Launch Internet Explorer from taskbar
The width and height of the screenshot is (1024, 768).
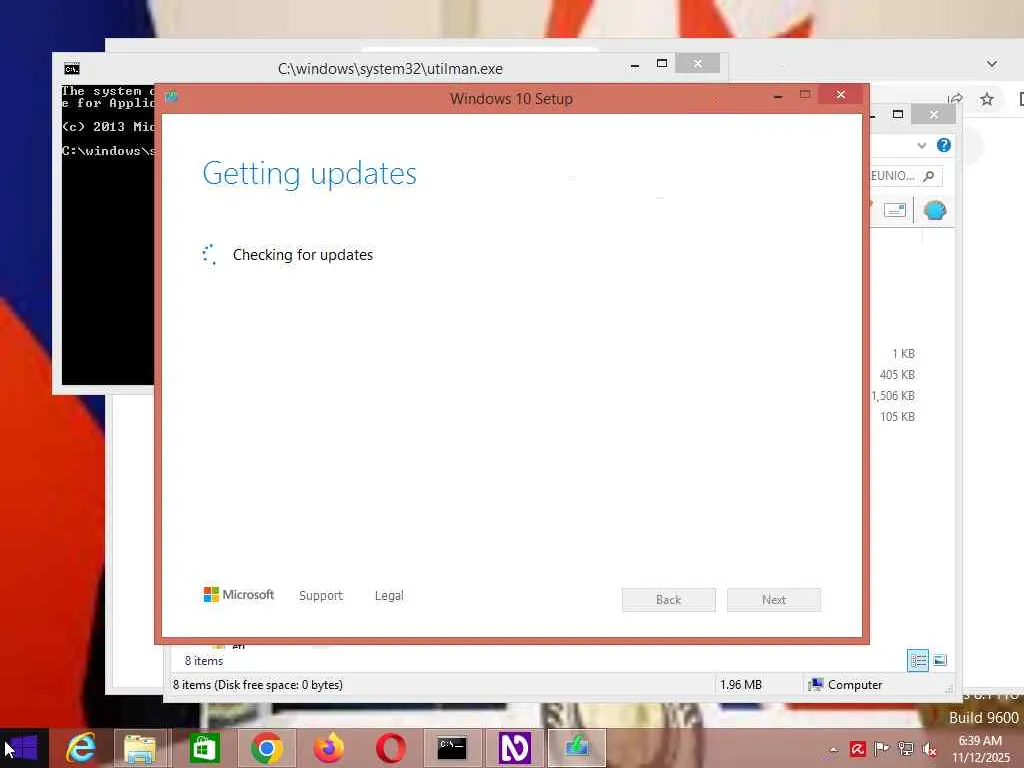tap(81, 748)
